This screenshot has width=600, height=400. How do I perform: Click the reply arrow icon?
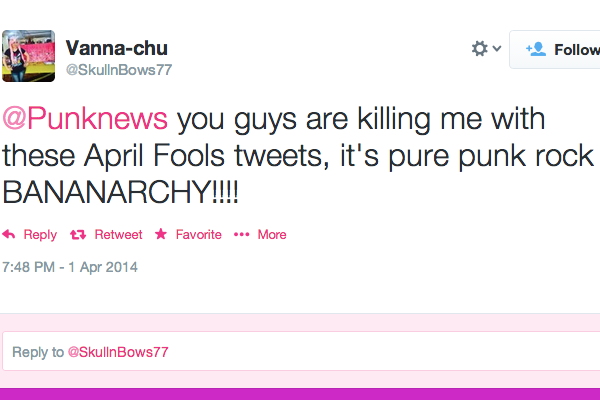pos(9,235)
